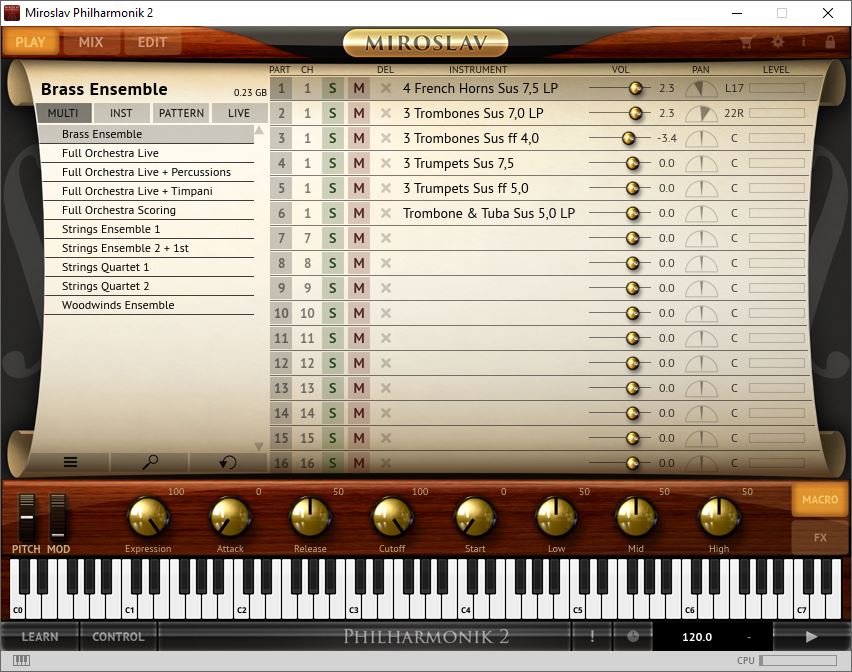Click part 1 volume slider knob

point(635,88)
